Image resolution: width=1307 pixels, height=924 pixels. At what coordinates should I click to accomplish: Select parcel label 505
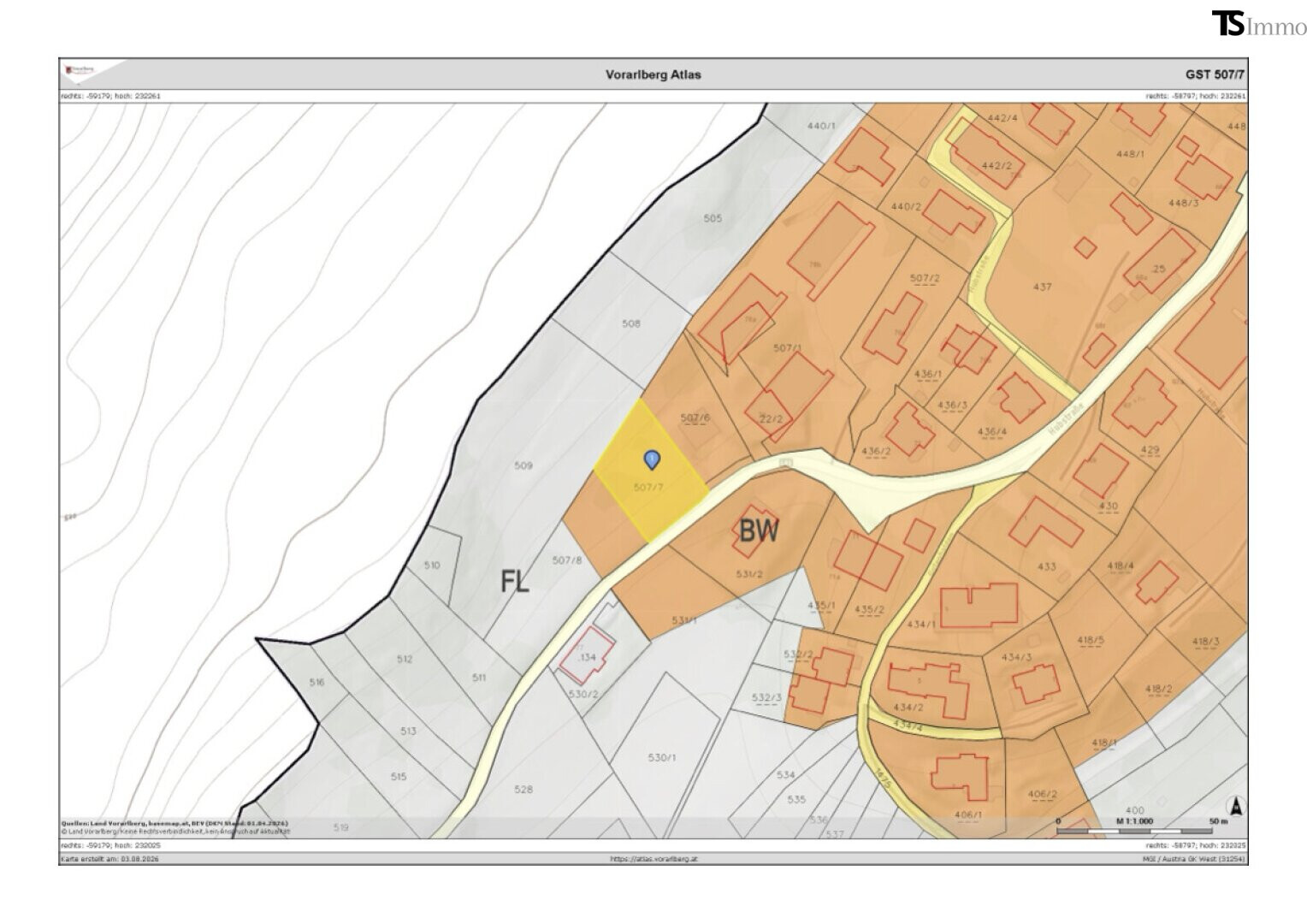(x=713, y=218)
